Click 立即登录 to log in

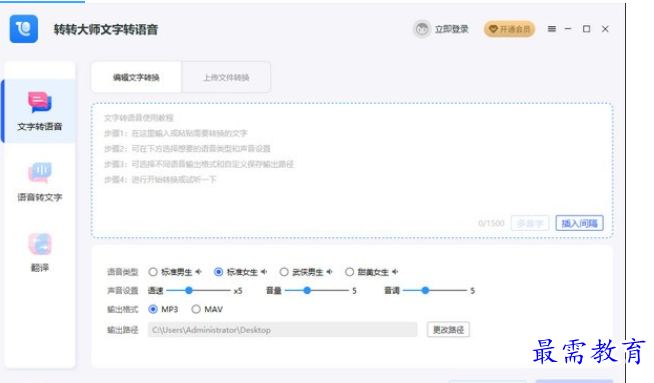coord(451,29)
